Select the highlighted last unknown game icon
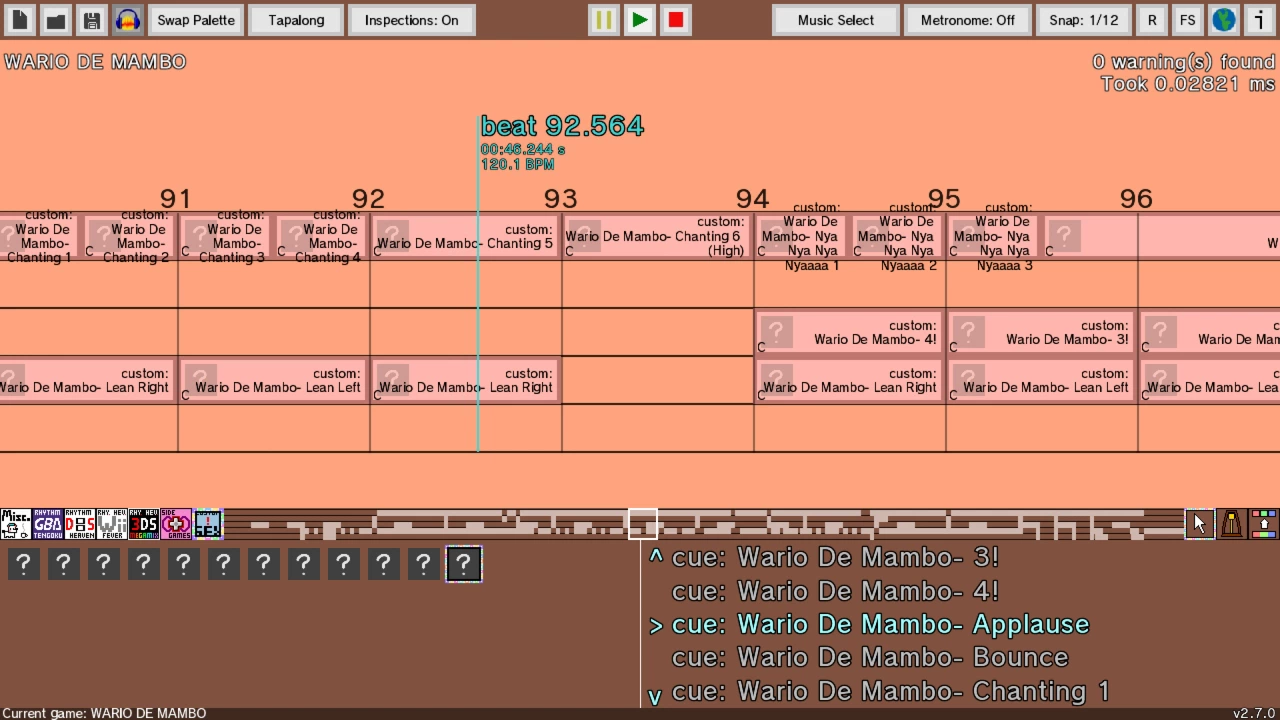This screenshot has height=720, width=1280. (x=463, y=564)
